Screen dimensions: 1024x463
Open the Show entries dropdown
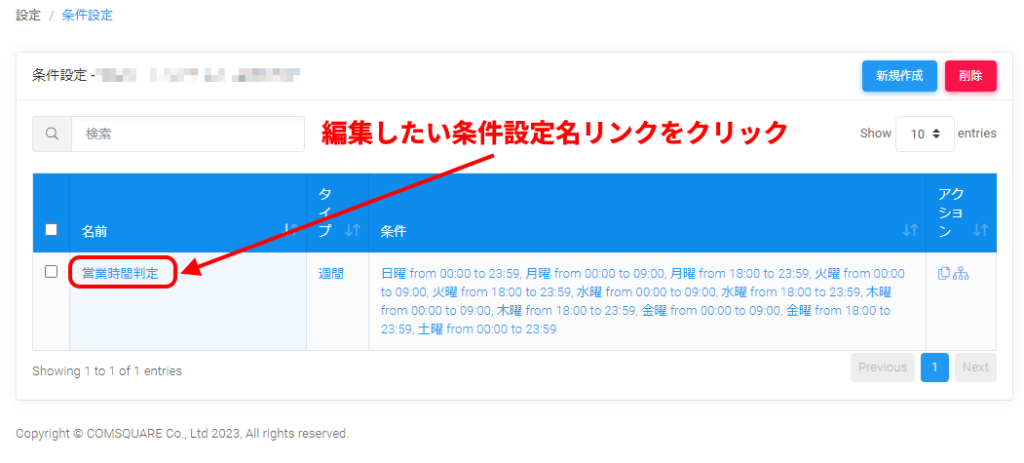tap(924, 133)
